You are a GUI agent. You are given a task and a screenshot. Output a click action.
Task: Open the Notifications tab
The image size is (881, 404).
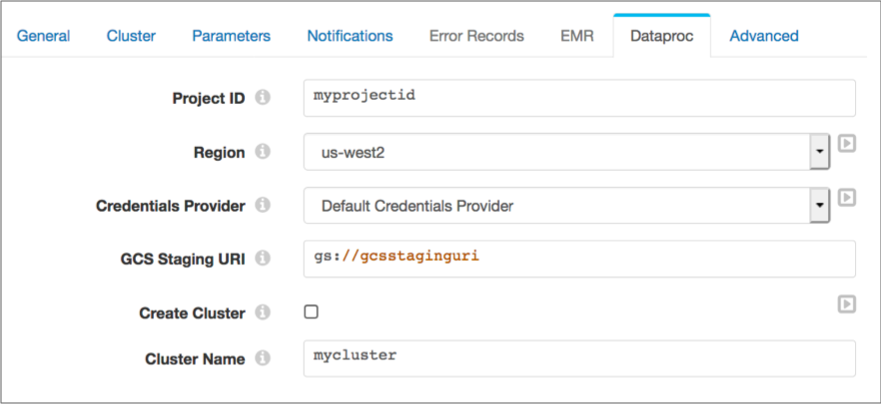pos(349,36)
